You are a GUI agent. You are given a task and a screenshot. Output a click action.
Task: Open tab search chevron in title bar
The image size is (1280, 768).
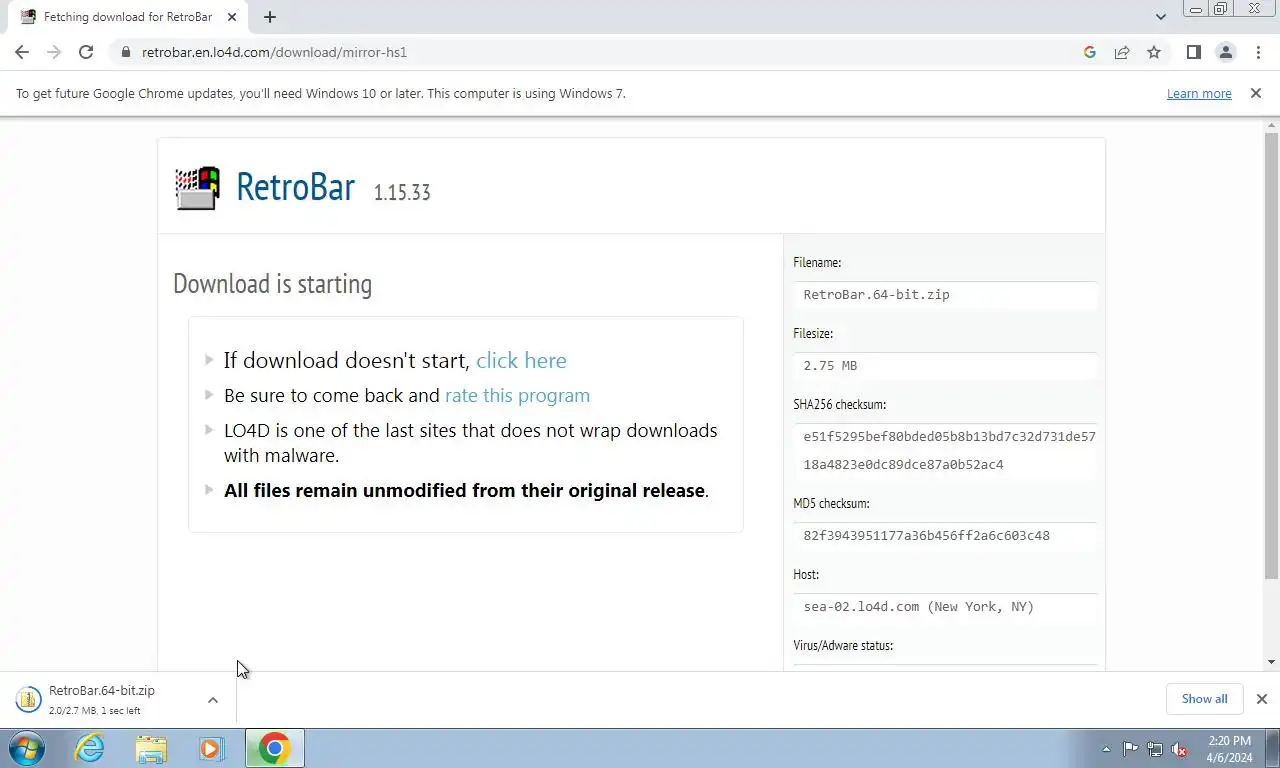click(1161, 17)
